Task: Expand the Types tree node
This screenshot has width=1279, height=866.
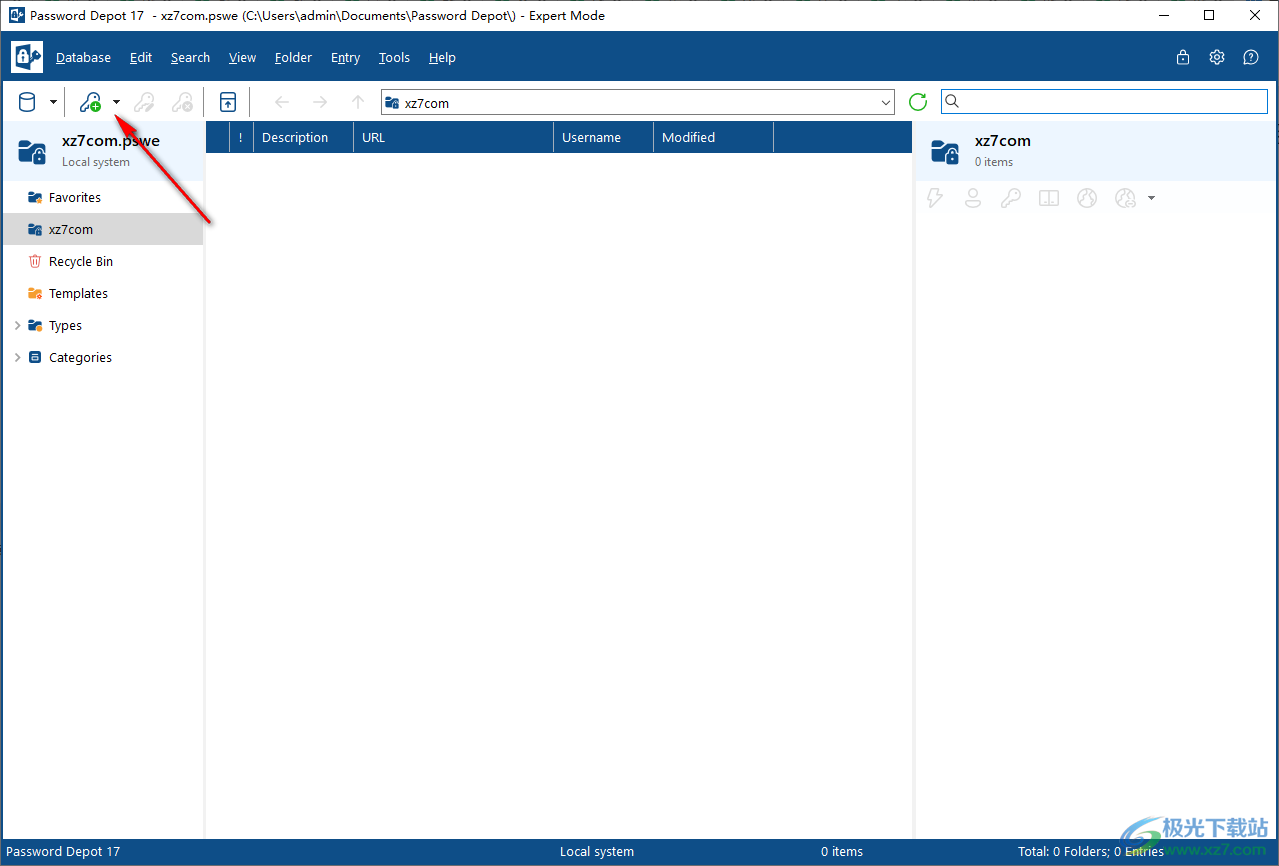Action: tap(17, 325)
